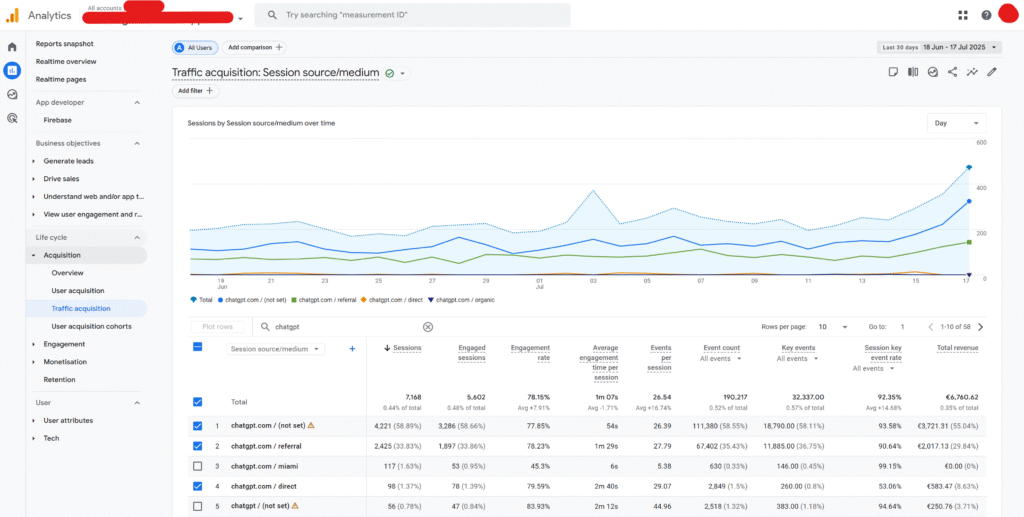
Task: Click the customize report pencil icon
Action: 992,72
